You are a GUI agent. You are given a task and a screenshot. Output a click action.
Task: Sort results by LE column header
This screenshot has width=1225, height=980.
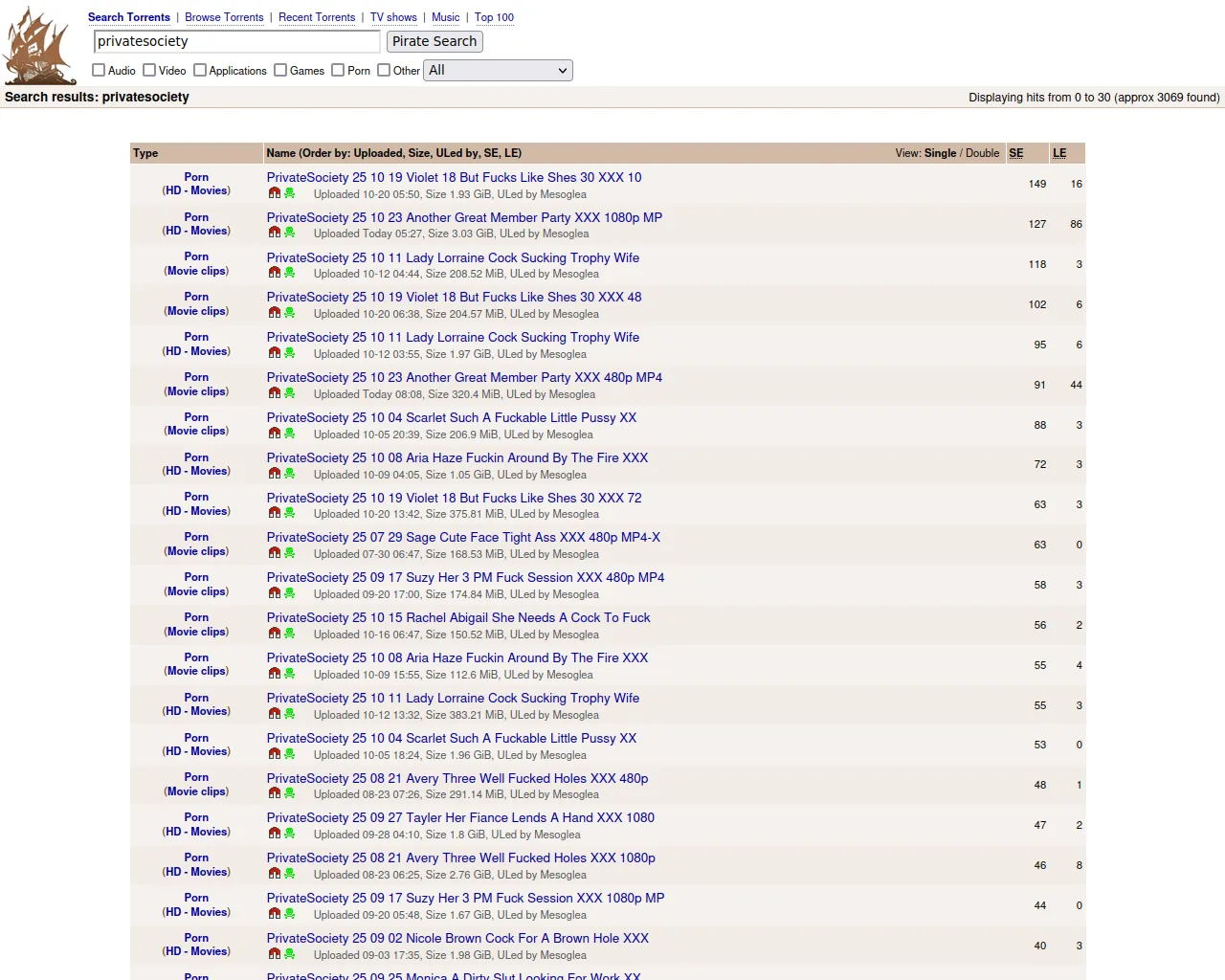click(x=1058, y=153)
